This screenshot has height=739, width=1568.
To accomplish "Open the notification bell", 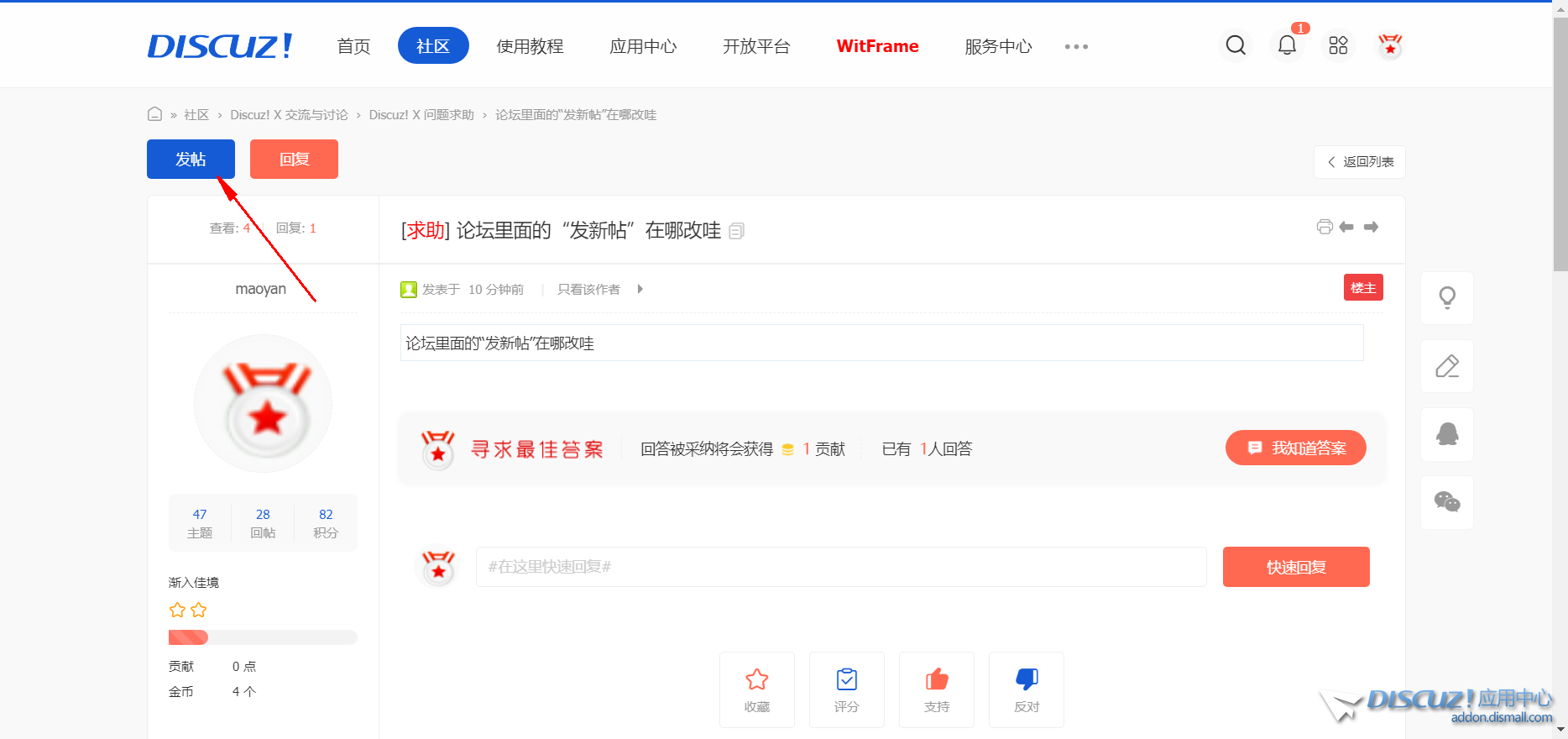I will point(1287,45).
